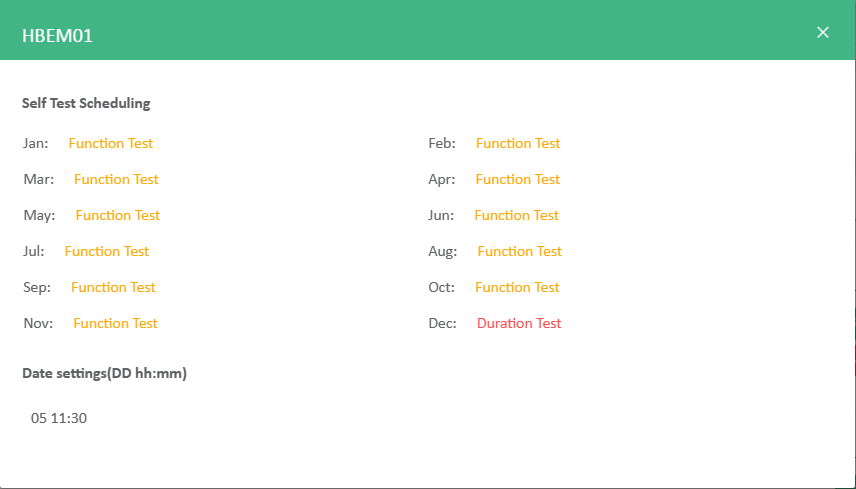Select October's Function Test entry
This screenshot has width=856, height=489.
[517, 287]
